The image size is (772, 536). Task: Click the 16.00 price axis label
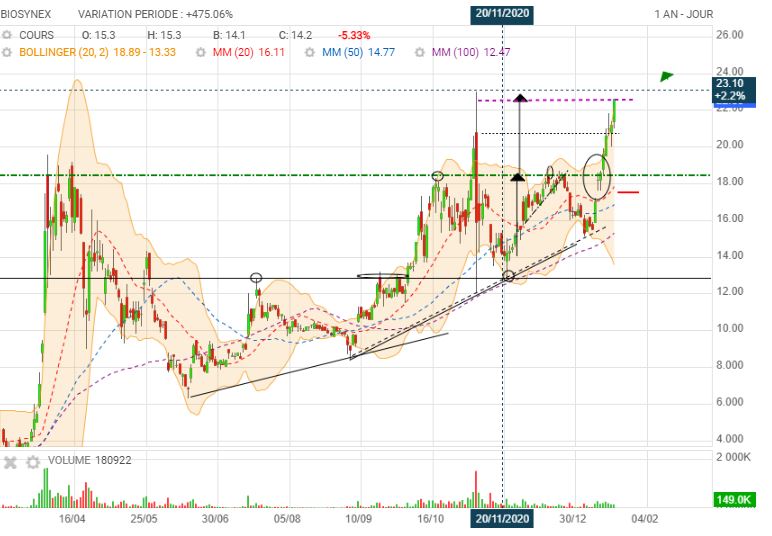click(x=730, y=218)
